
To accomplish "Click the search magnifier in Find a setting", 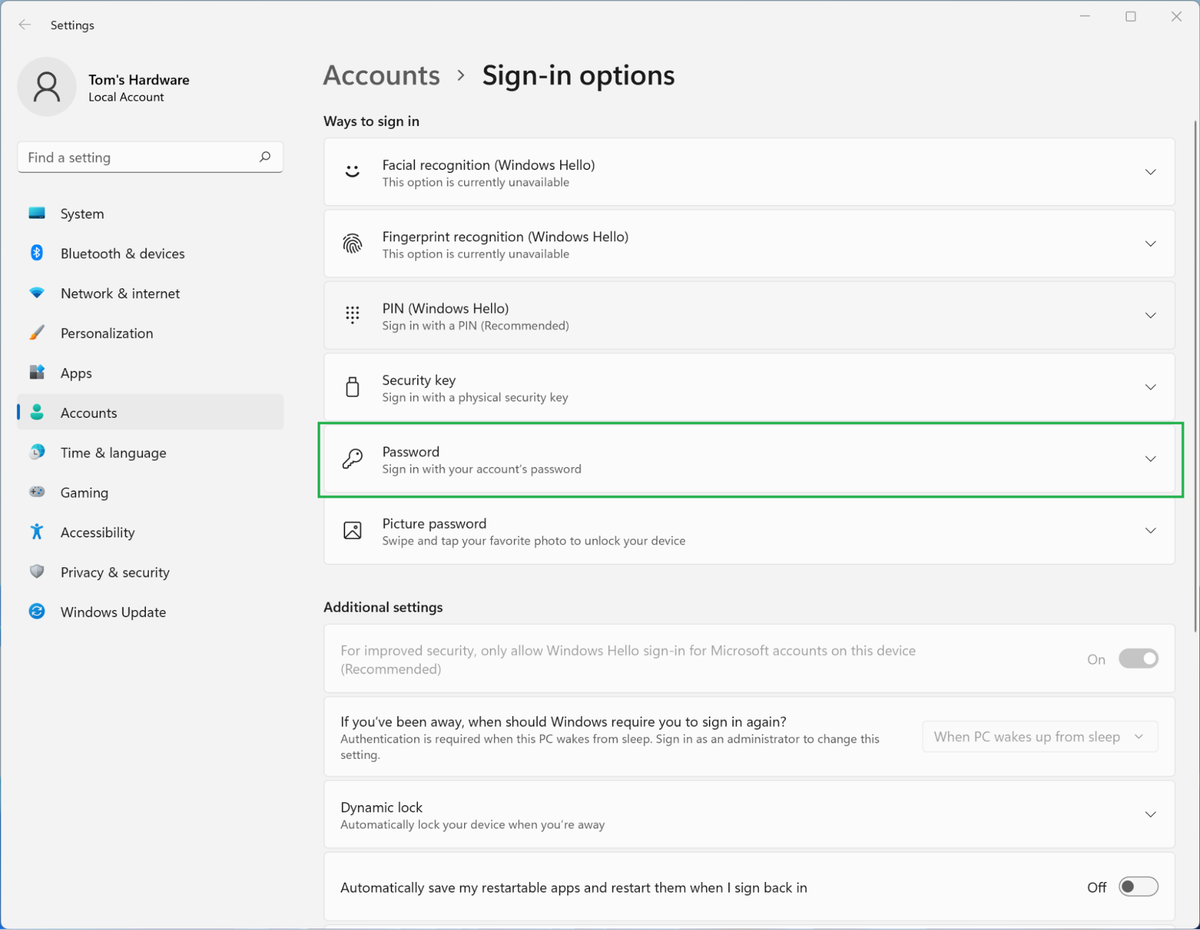I will pos(264,157).
